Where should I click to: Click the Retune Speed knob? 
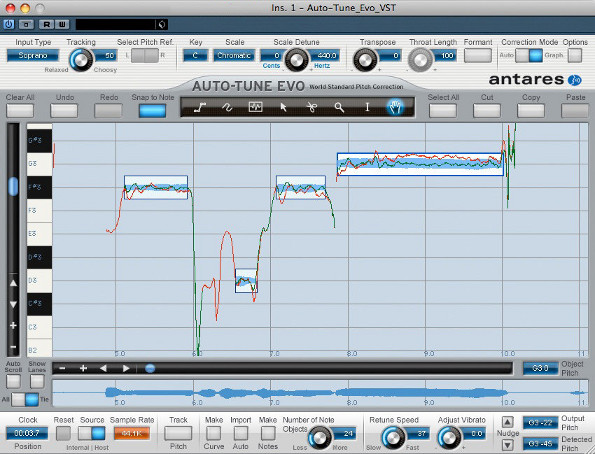[392, 438]
